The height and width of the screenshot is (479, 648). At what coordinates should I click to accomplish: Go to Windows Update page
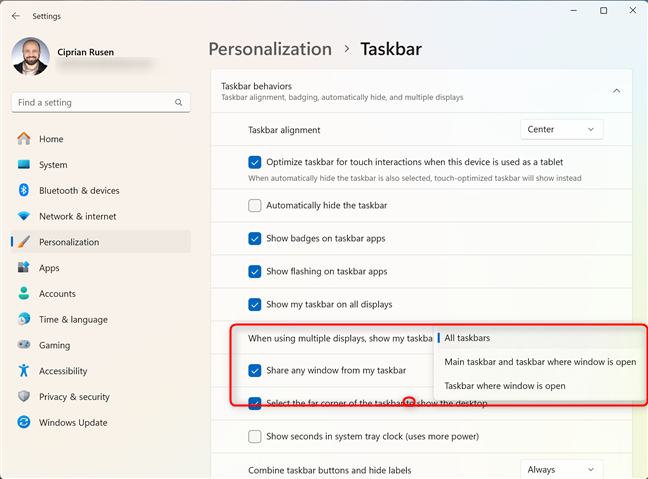pyautogui.click(x=101, y=422)
